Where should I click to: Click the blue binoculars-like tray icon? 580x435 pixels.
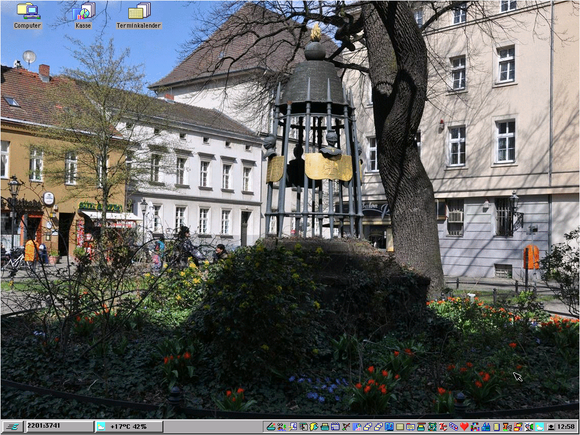pos(485,427)
